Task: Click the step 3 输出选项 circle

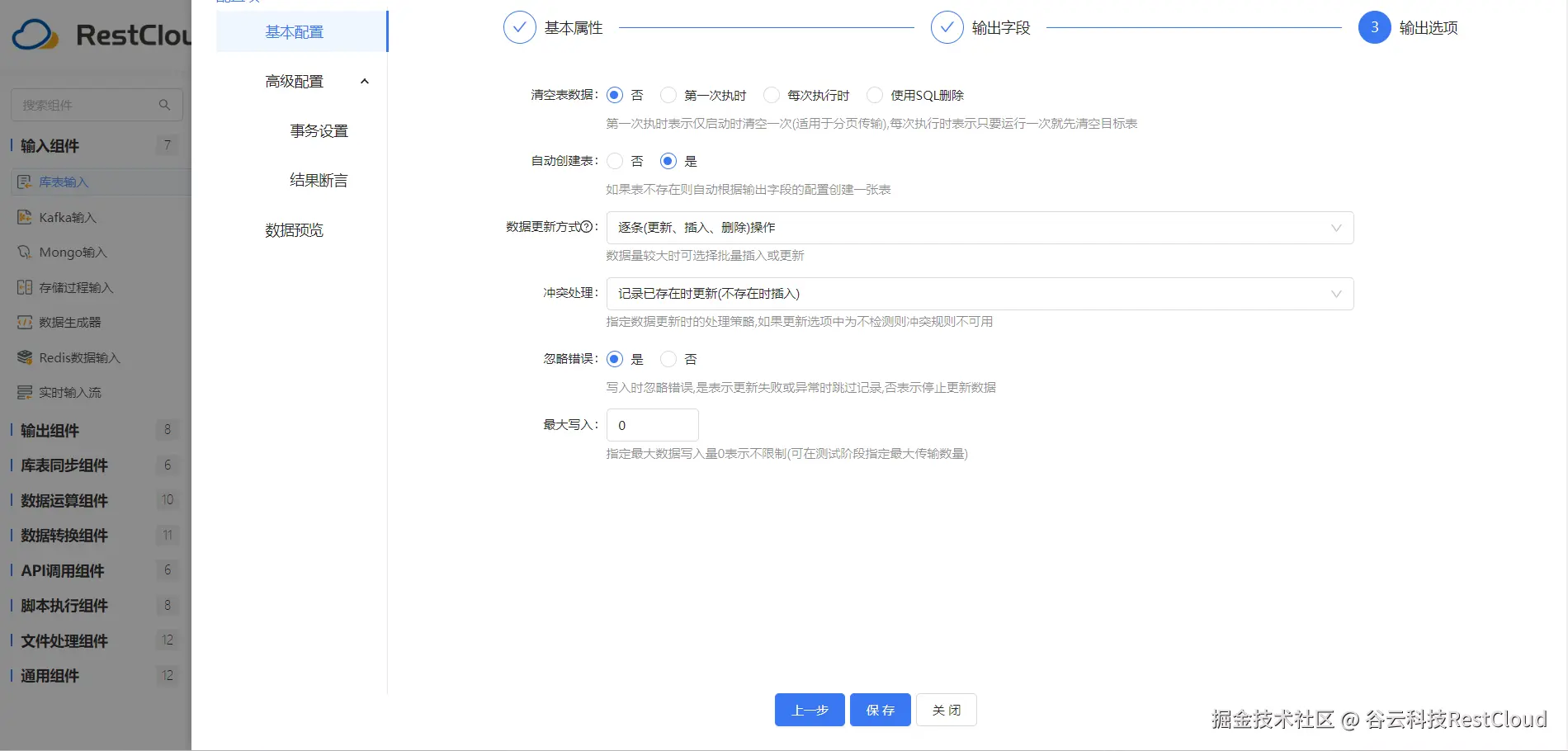Action: click(x=1375, y=27)
